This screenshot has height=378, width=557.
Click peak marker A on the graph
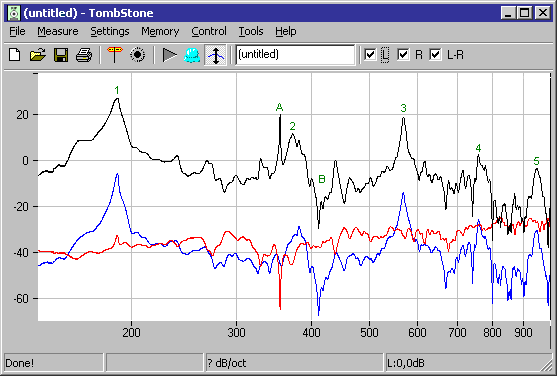pos(279,107)
